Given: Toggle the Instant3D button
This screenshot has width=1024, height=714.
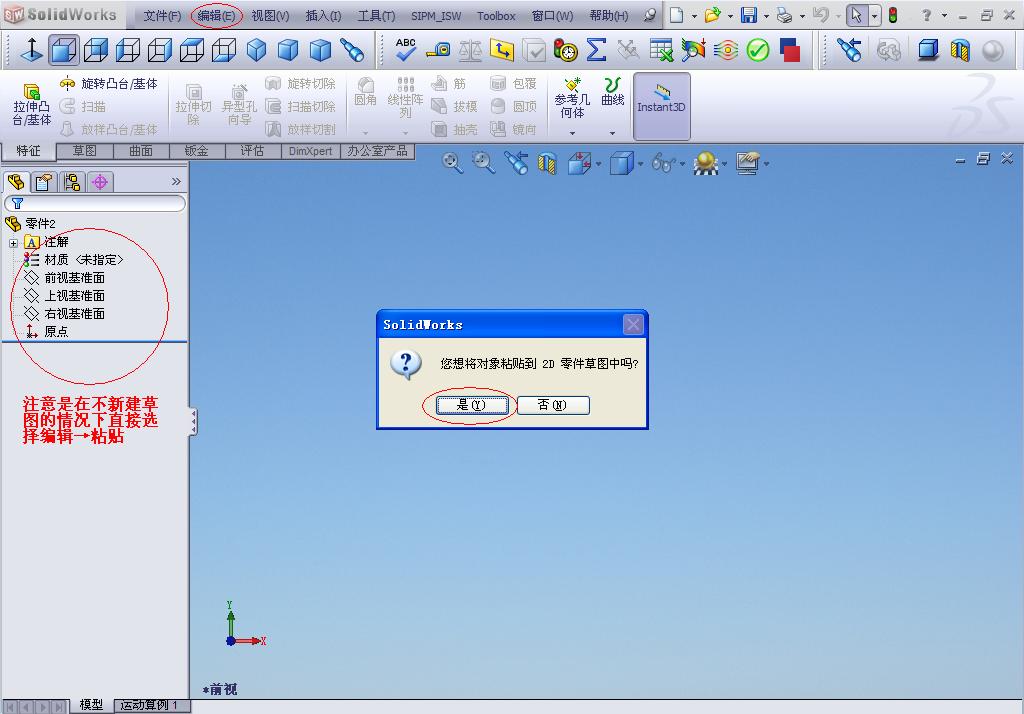Looking at the screenshot, I should pyautogui.click(x=662, y=106).
